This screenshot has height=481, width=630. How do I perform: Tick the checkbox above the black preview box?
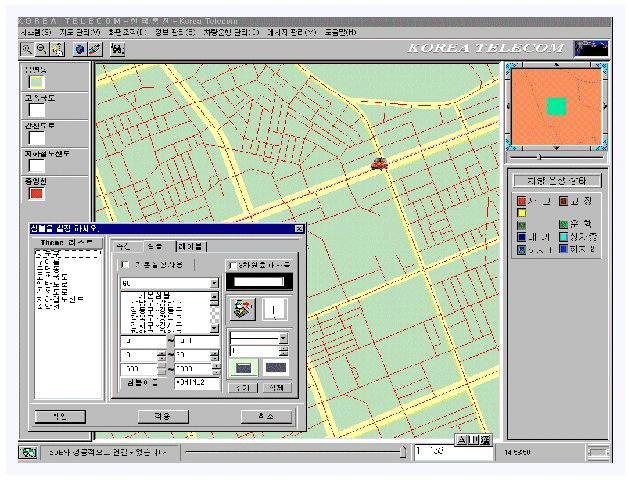pos(233,265)
